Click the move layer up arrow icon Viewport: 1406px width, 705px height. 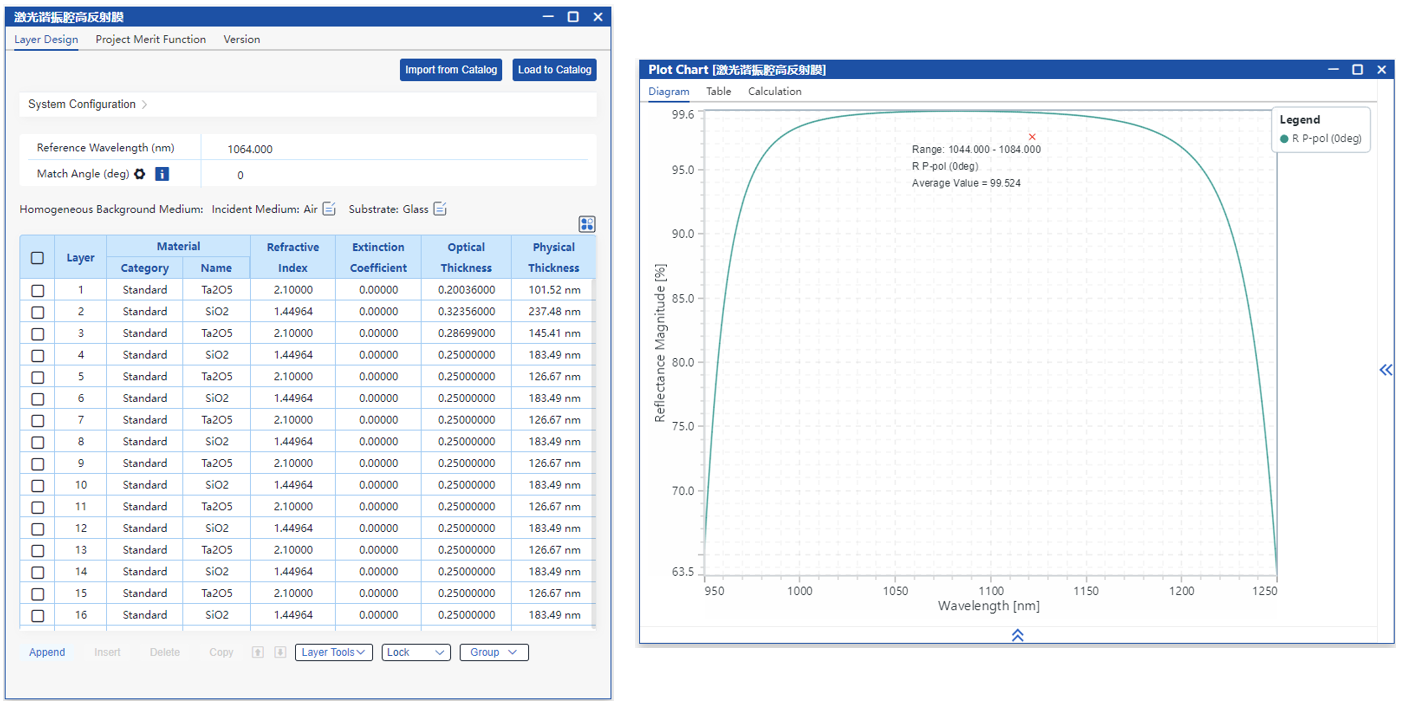point(258,652)
